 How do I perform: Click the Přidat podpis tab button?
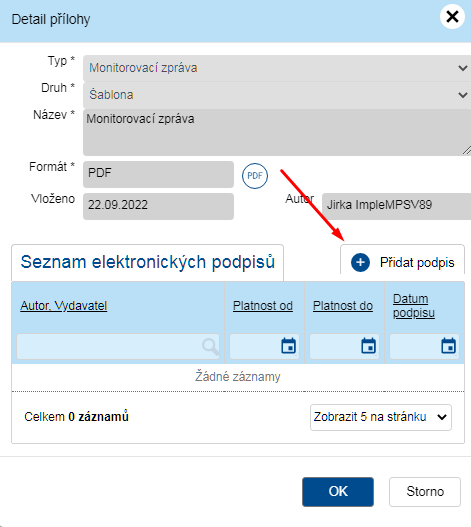click(x=402, y=262)
